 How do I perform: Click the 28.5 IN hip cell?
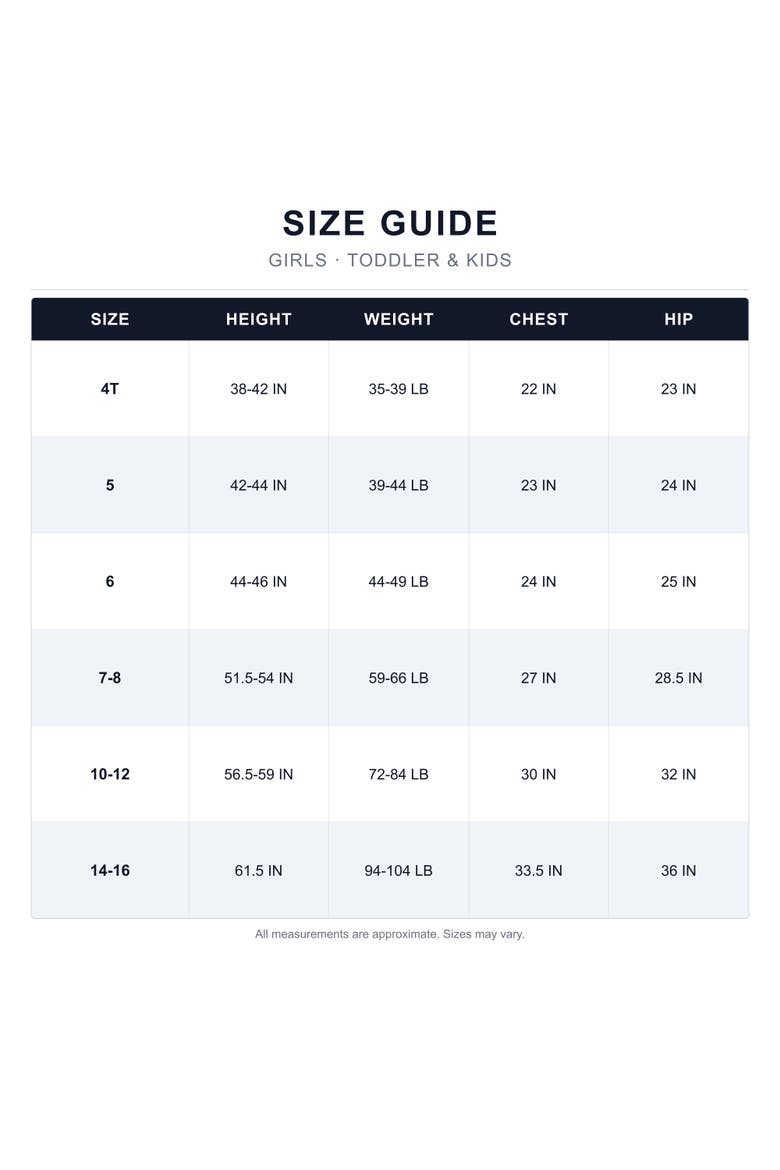pyautogui.click(x=678, y=678)
